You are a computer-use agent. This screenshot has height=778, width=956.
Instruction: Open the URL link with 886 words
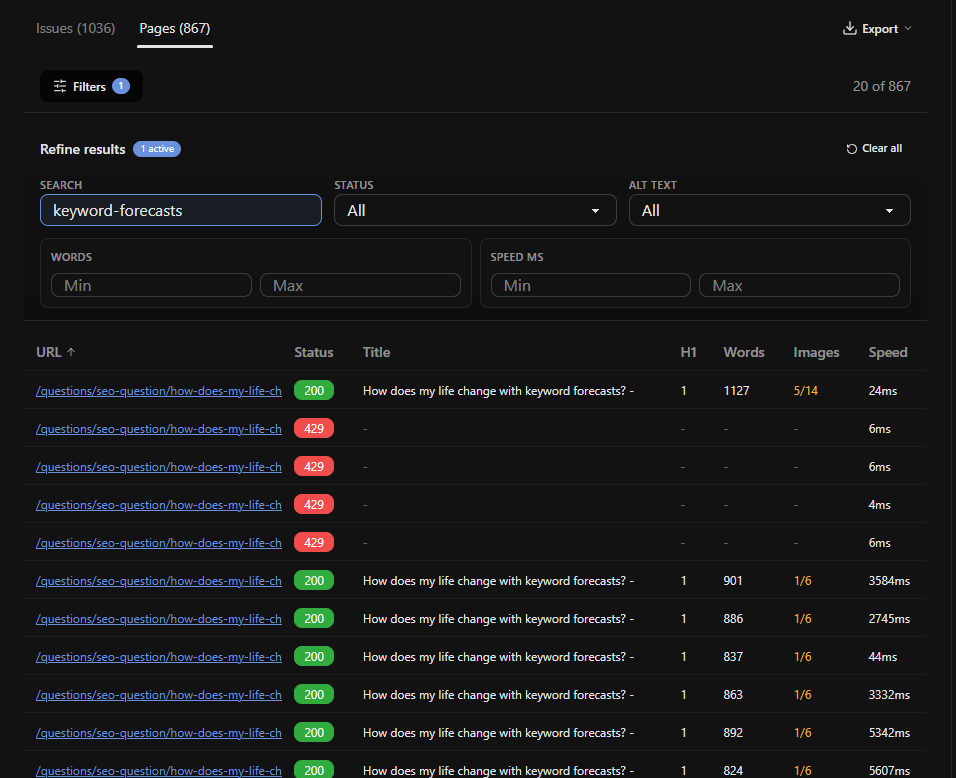tap(159, 619)
